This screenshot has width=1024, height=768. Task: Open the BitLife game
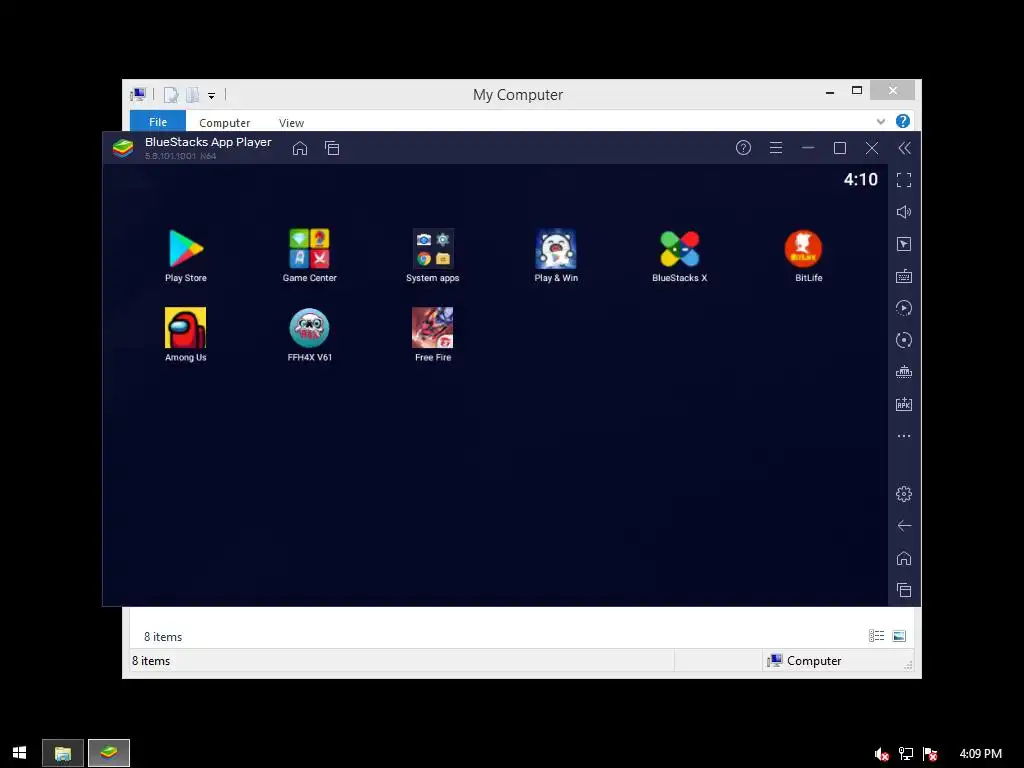pos(803,249)
